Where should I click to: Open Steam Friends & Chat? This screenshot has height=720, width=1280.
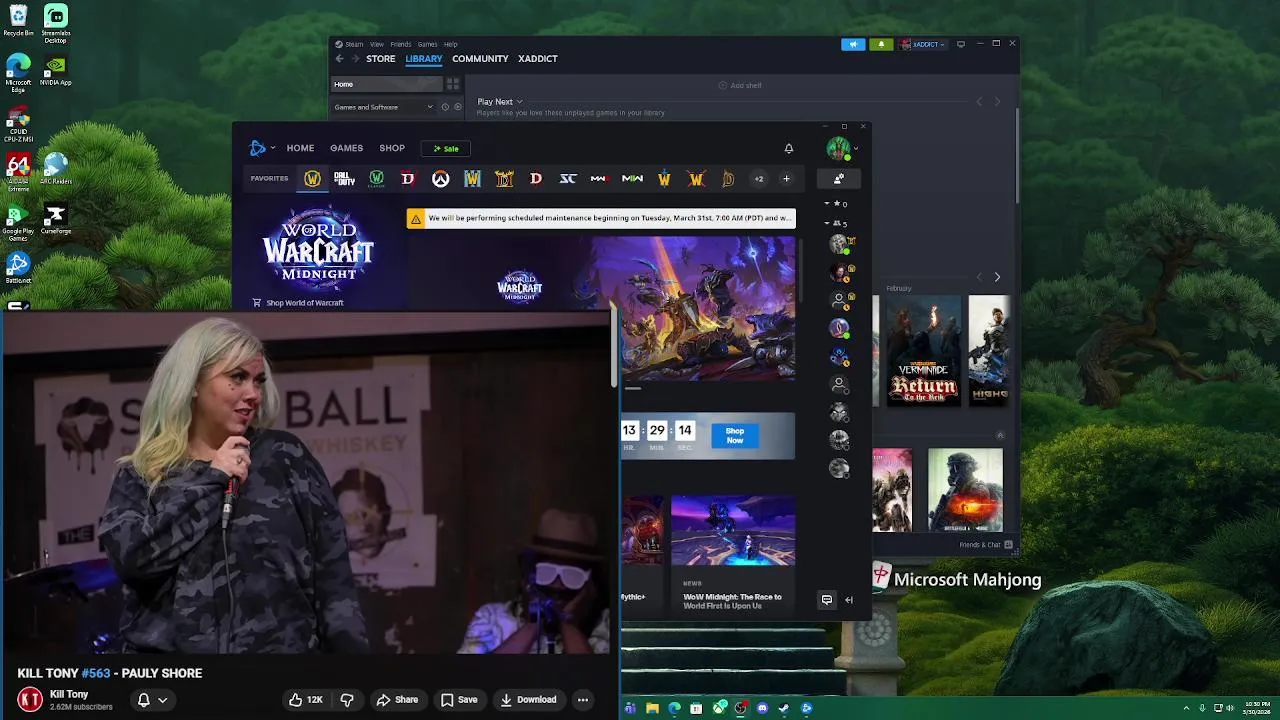986,545
